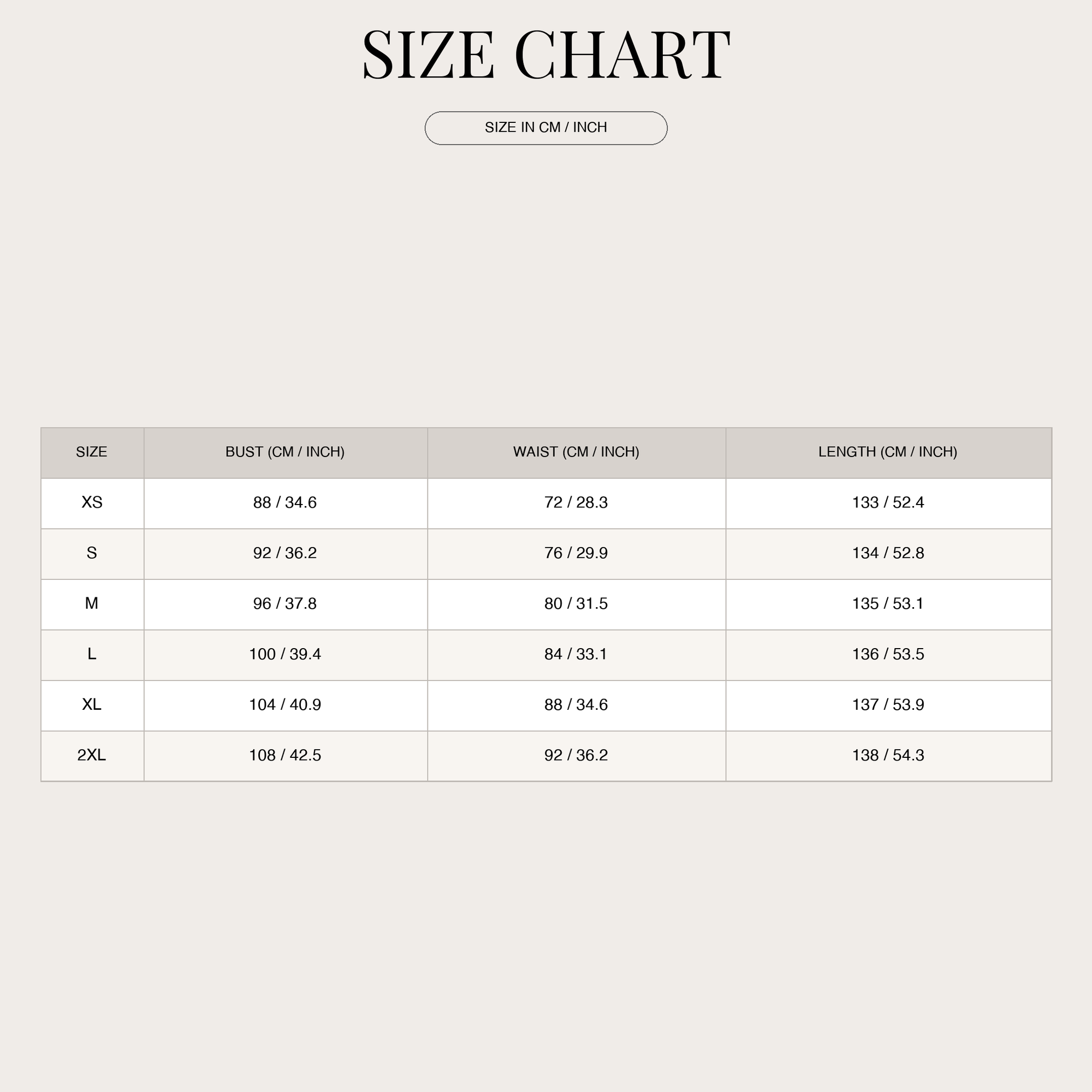Click the S size row label
1092x1092 pixels.
tap(92, 553)
